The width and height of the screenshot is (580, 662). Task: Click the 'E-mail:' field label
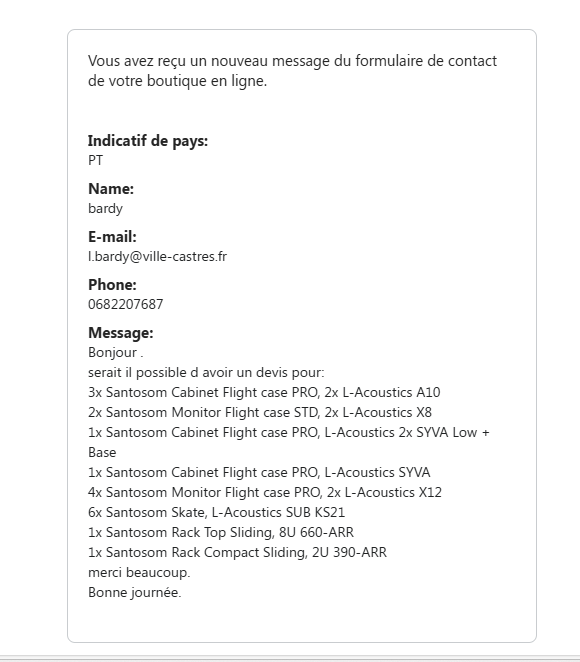pos(112,237)
